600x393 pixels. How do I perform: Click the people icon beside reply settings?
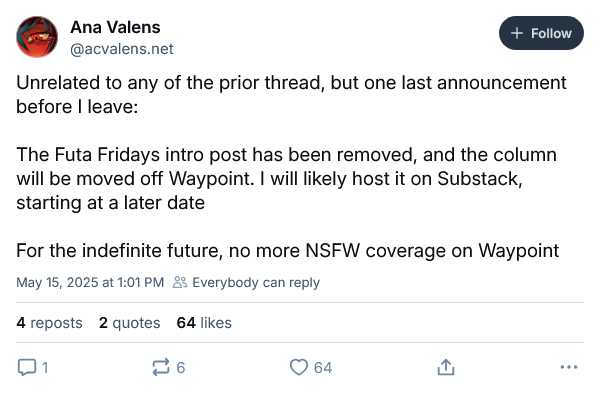[x=180, y=282]
